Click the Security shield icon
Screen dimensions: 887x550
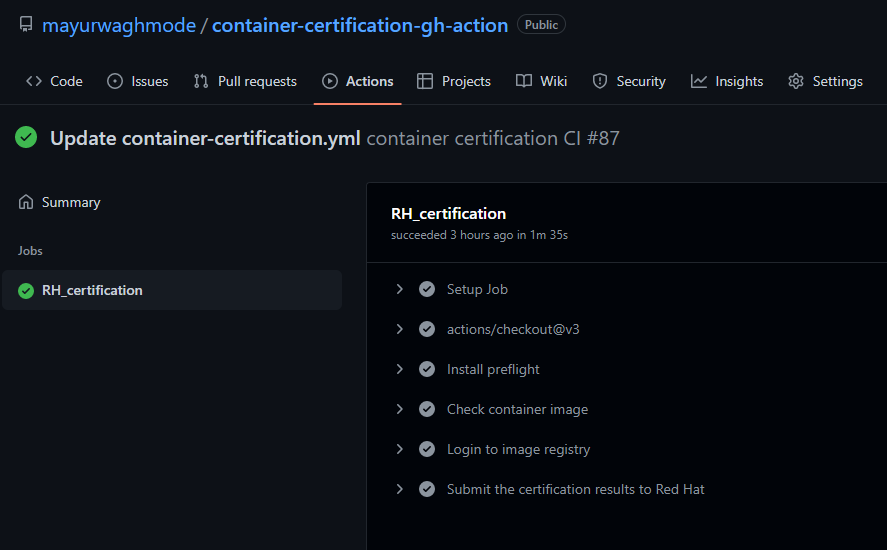600,81
